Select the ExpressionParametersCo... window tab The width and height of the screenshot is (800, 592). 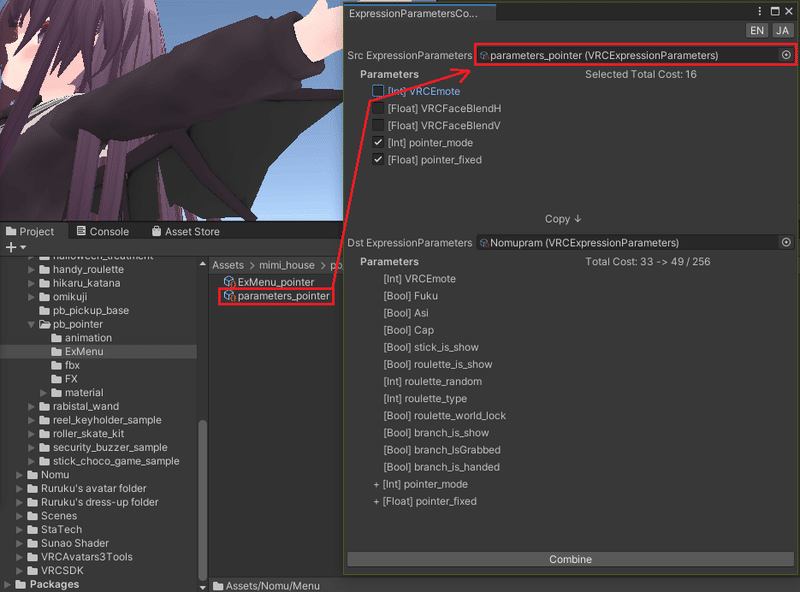419,13
